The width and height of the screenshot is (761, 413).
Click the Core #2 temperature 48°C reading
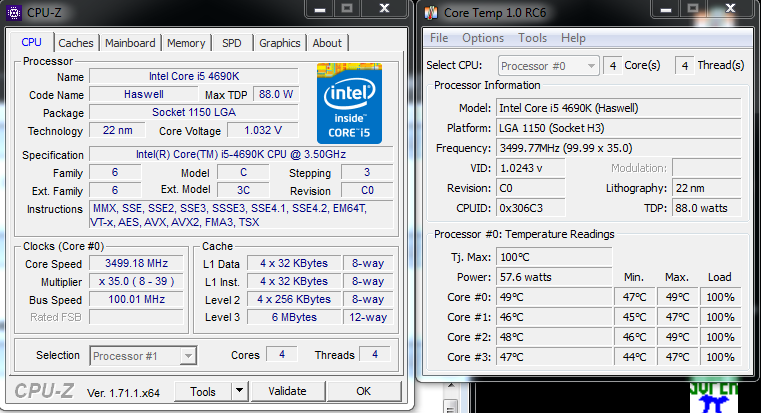554,337
